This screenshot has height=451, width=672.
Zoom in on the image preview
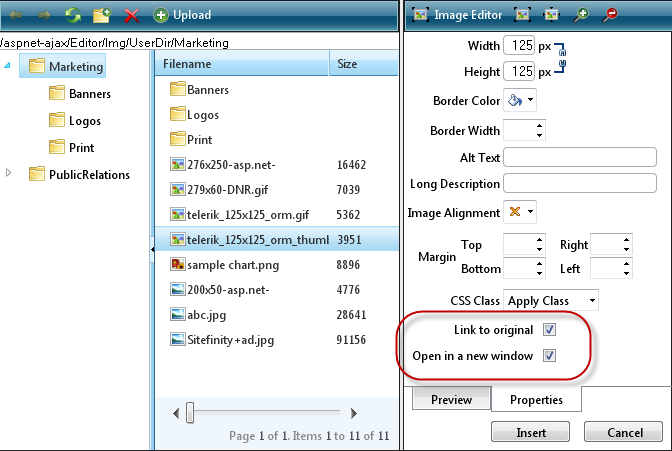coord(581,15)
